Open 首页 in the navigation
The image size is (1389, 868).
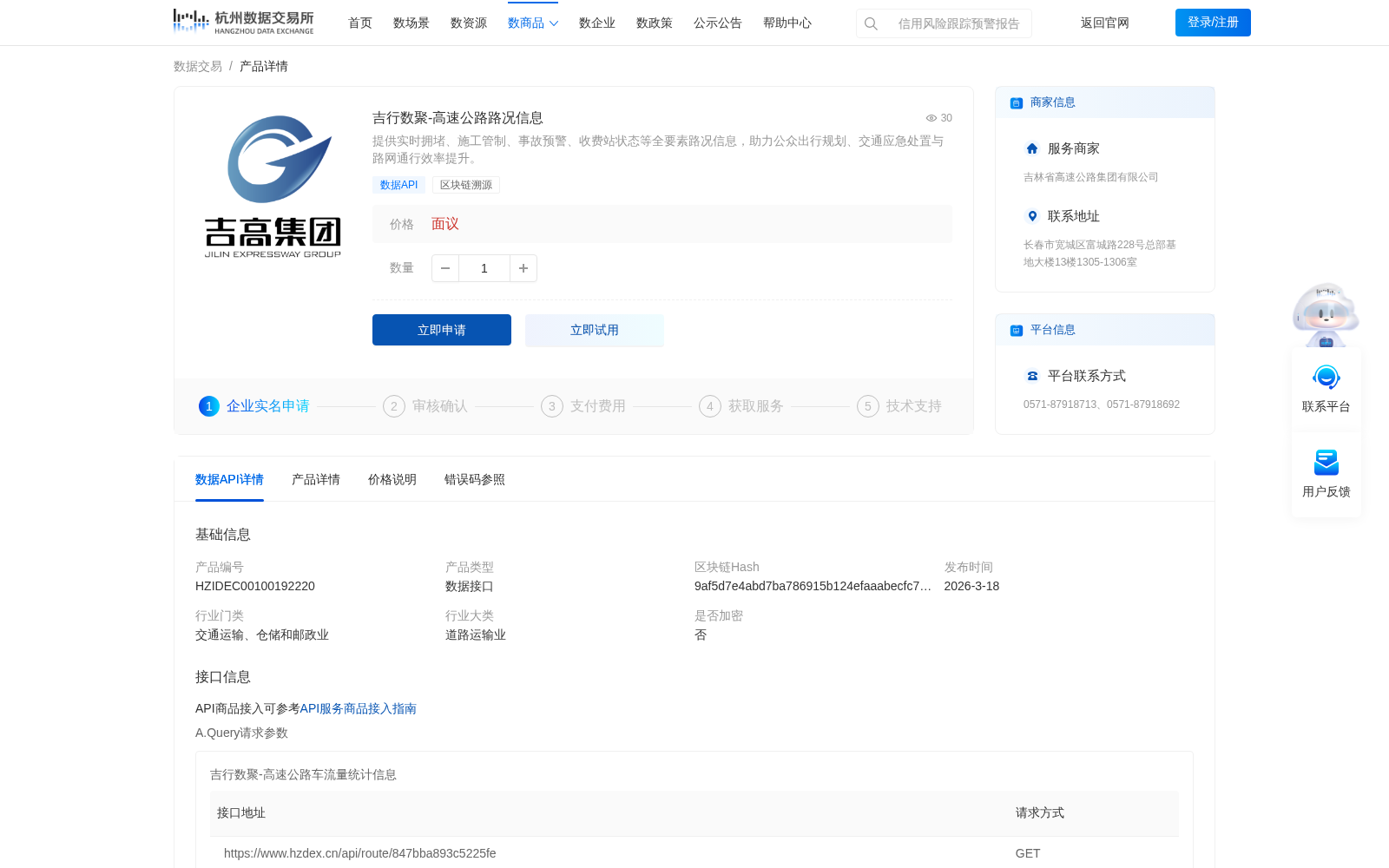point(360,23)
